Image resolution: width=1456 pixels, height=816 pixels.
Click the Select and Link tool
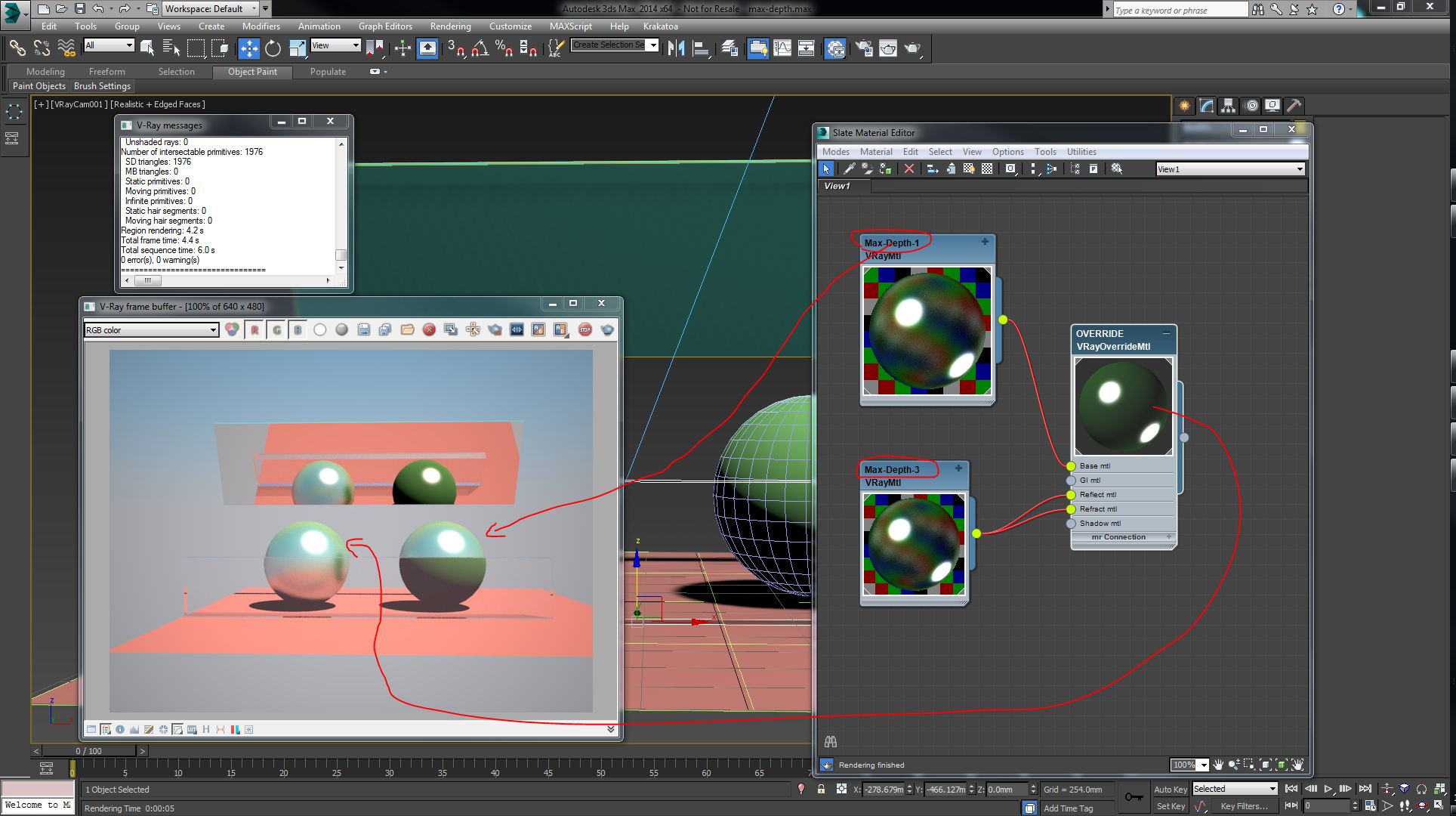tap(17, 48)
